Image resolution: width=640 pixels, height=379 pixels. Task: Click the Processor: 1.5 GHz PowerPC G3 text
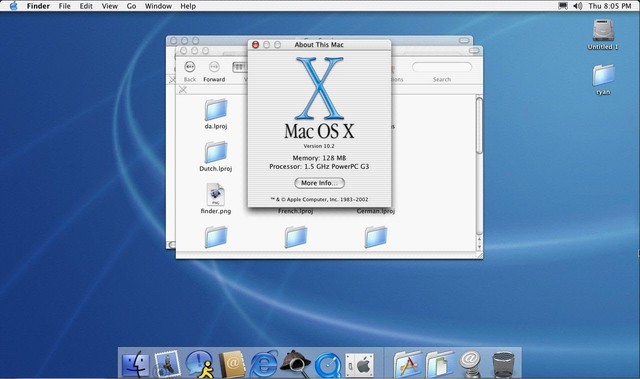point(319,166)
